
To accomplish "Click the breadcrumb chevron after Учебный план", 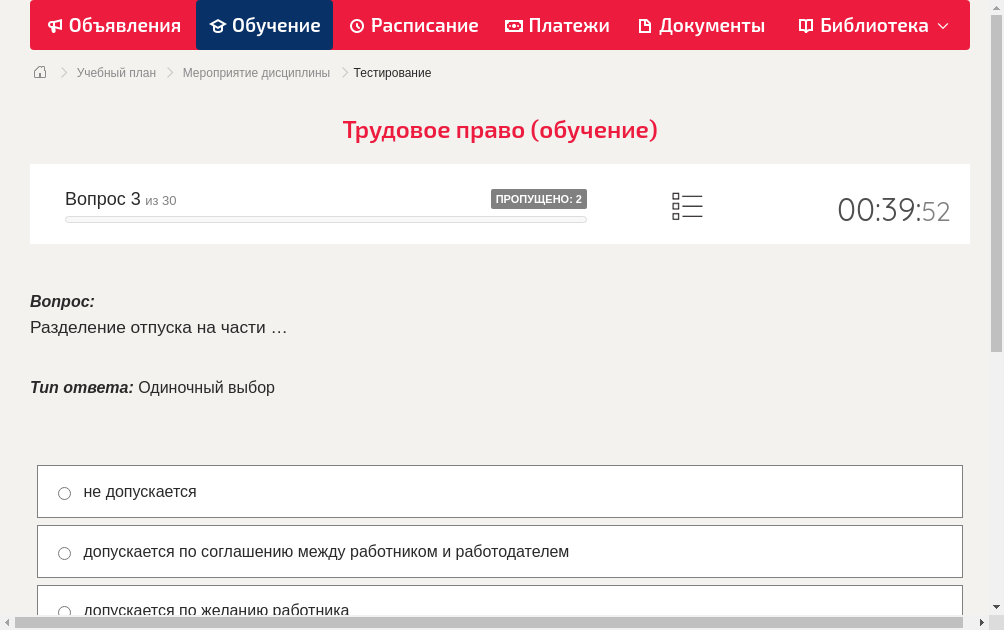I will (169, 72).
